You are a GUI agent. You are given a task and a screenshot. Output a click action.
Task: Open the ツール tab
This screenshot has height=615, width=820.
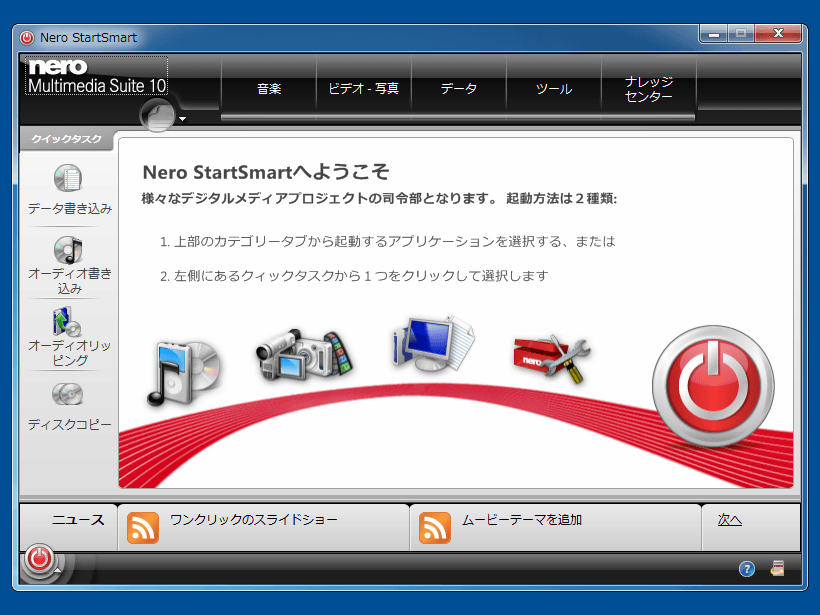coord(554,88)
